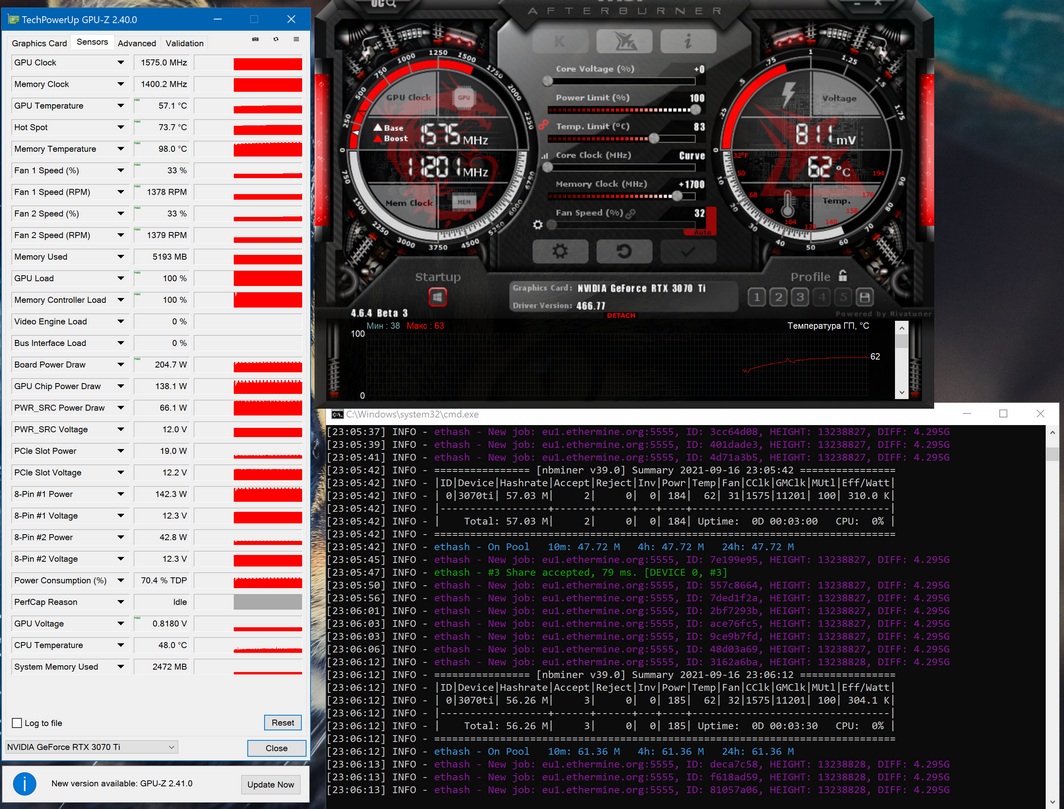
Task: Click the Update Now button
Action: click(271, 785)
